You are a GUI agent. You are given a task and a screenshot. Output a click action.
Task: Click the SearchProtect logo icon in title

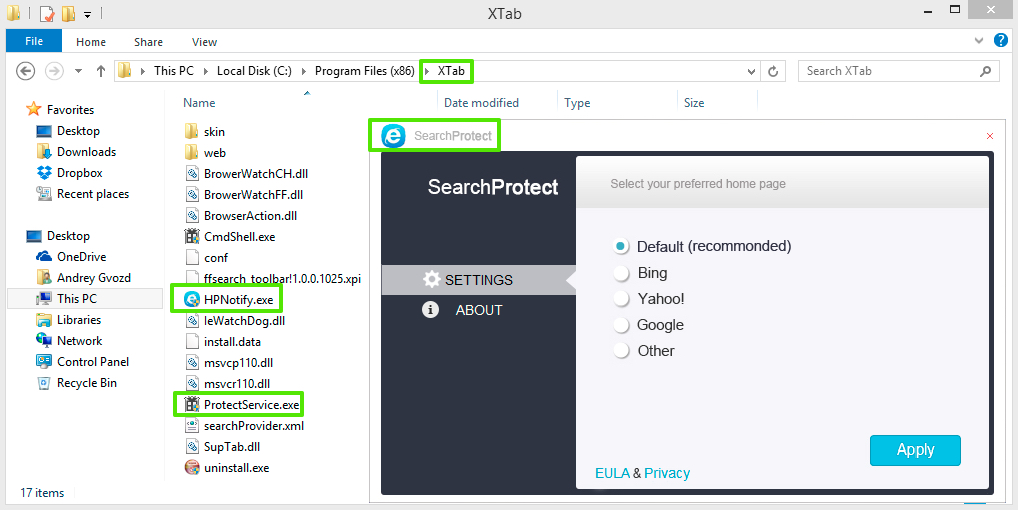click(x=393, y=136)
